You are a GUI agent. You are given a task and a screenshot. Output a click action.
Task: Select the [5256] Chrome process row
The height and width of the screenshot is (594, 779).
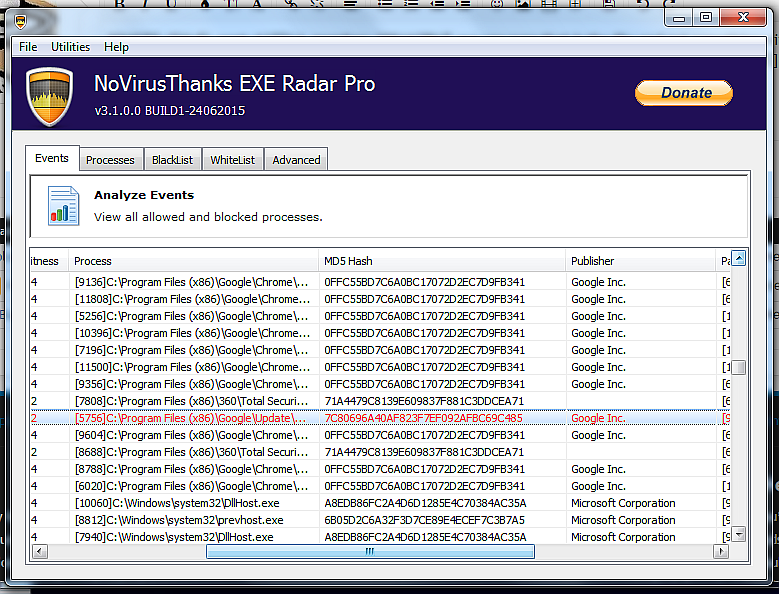(380, 316)
